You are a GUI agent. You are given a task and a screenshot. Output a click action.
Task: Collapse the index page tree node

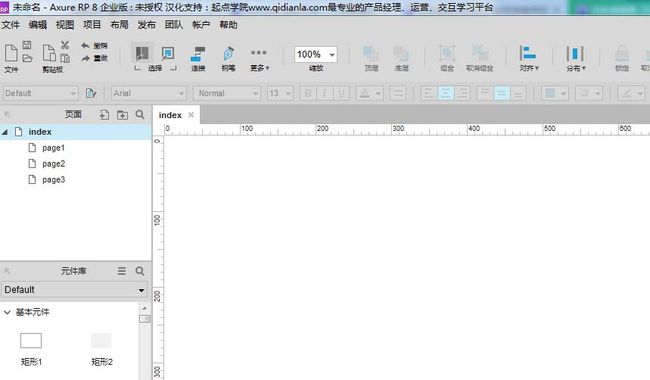coord(5,132)
